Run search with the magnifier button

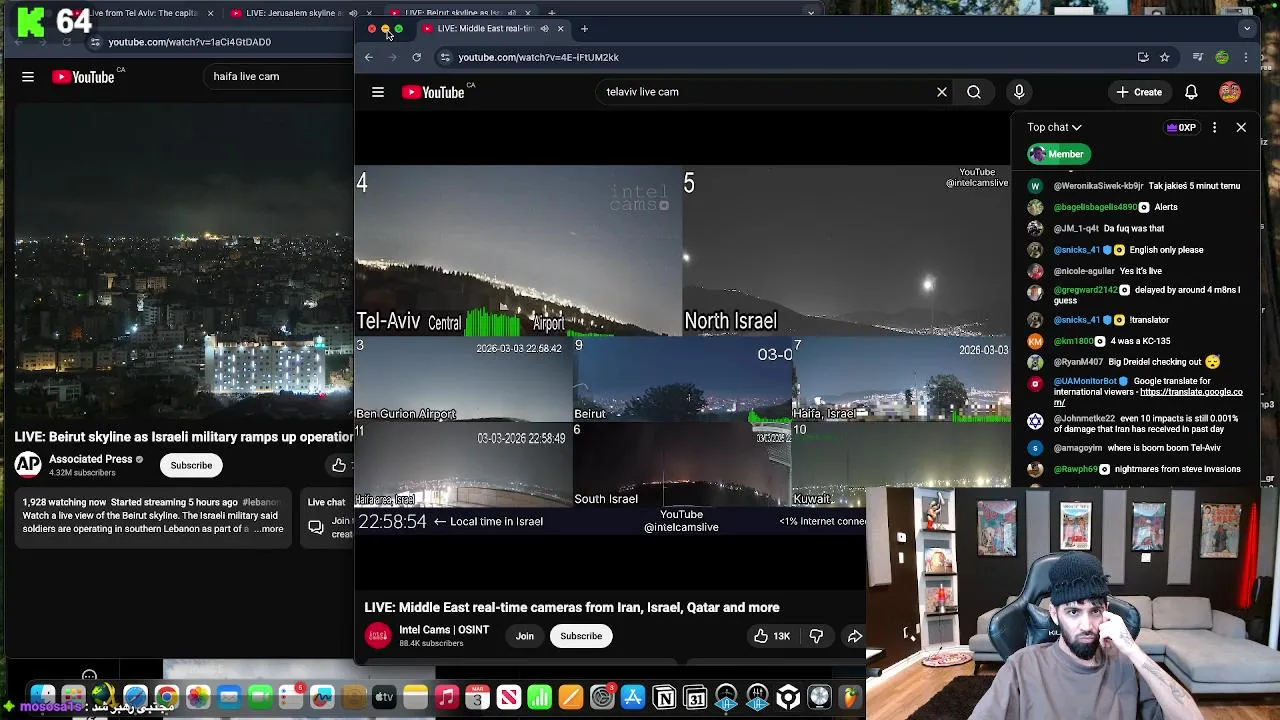pos(974,92)
